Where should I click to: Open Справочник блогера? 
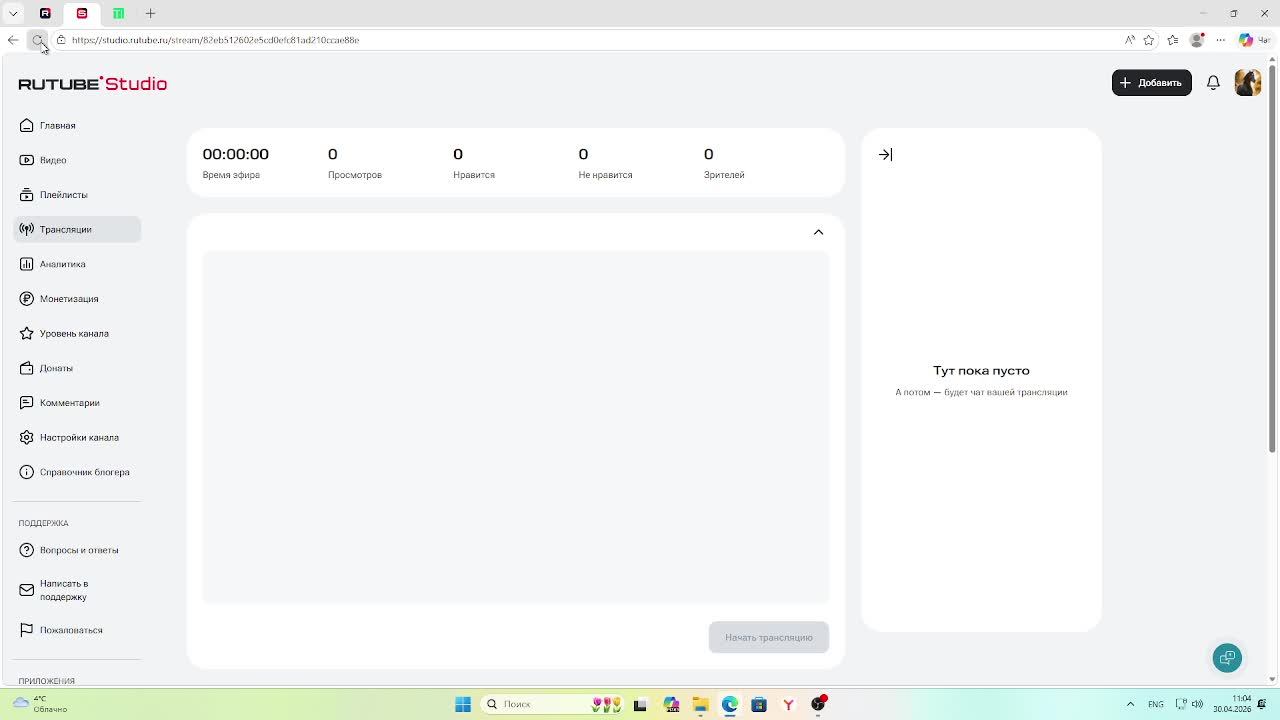77,472
